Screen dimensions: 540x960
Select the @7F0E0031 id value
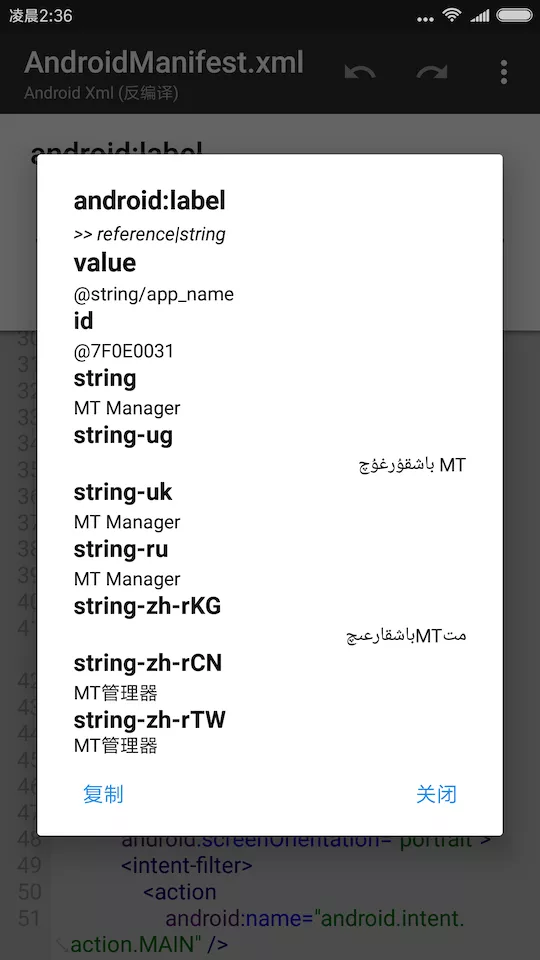[x=124, y=351]
